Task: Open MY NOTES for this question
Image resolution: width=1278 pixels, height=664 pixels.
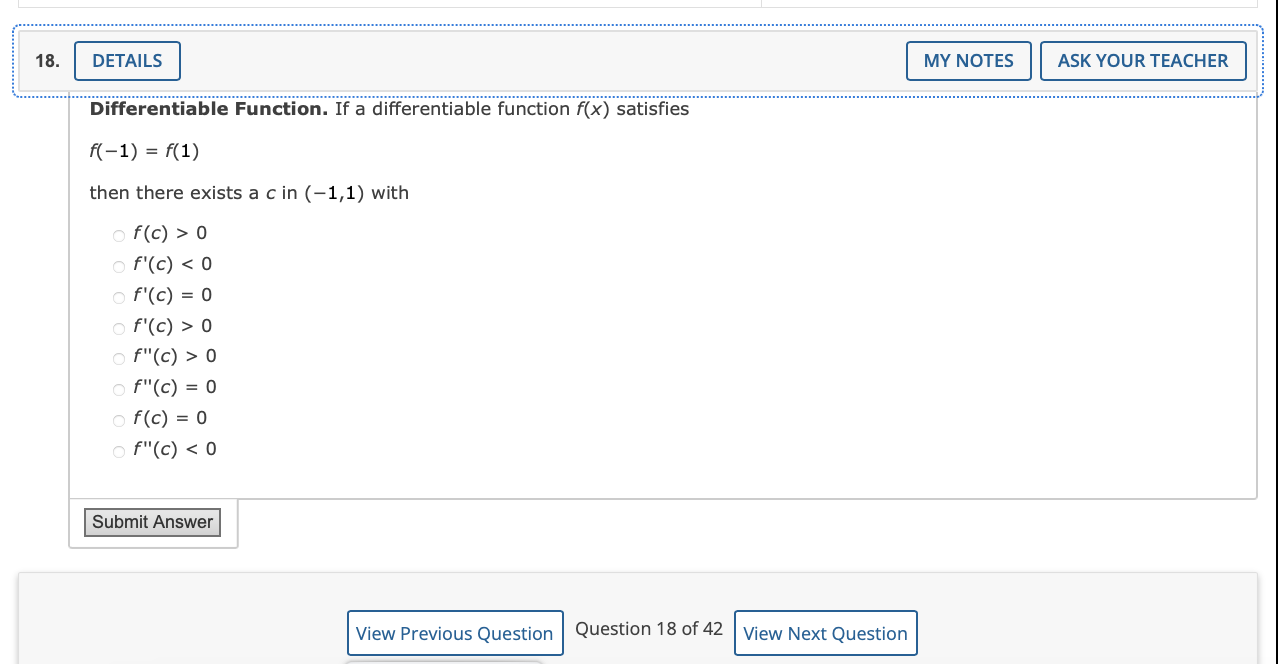Action: pyautogui.click(x=967, y=60)
